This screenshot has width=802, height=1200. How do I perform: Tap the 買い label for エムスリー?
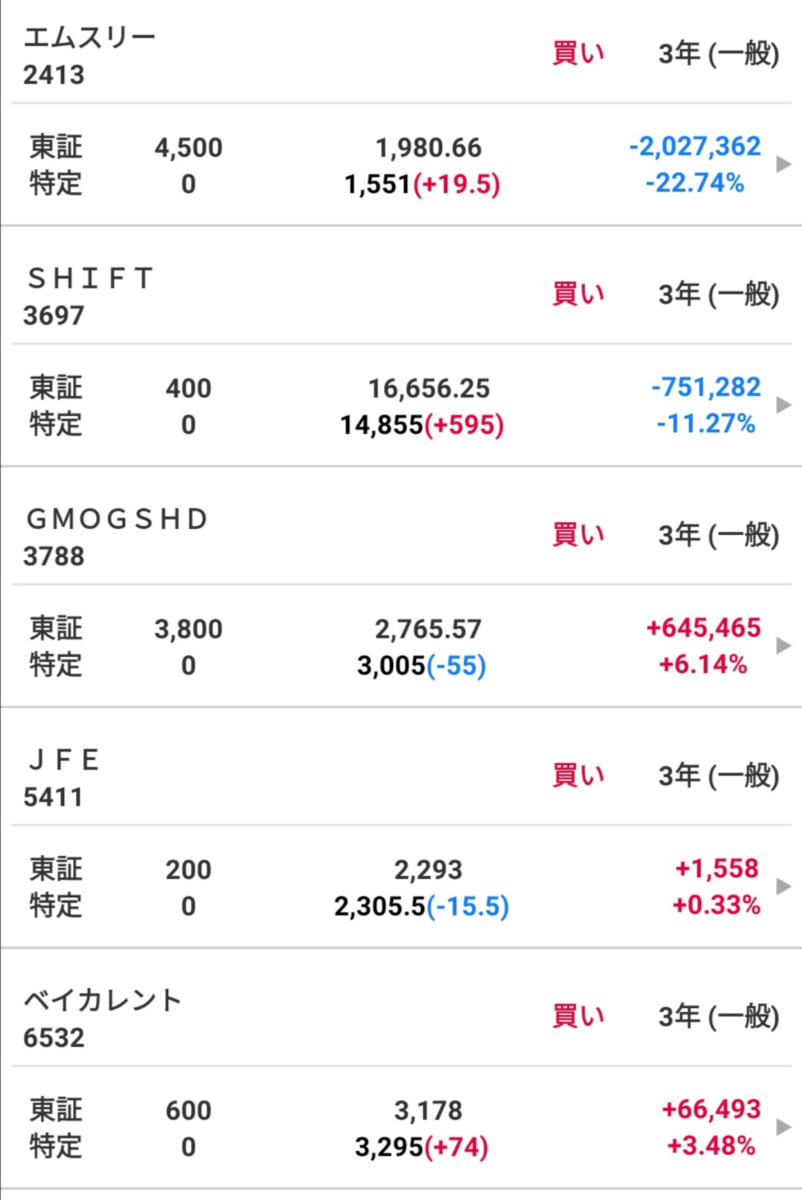(x=578, y=53)
